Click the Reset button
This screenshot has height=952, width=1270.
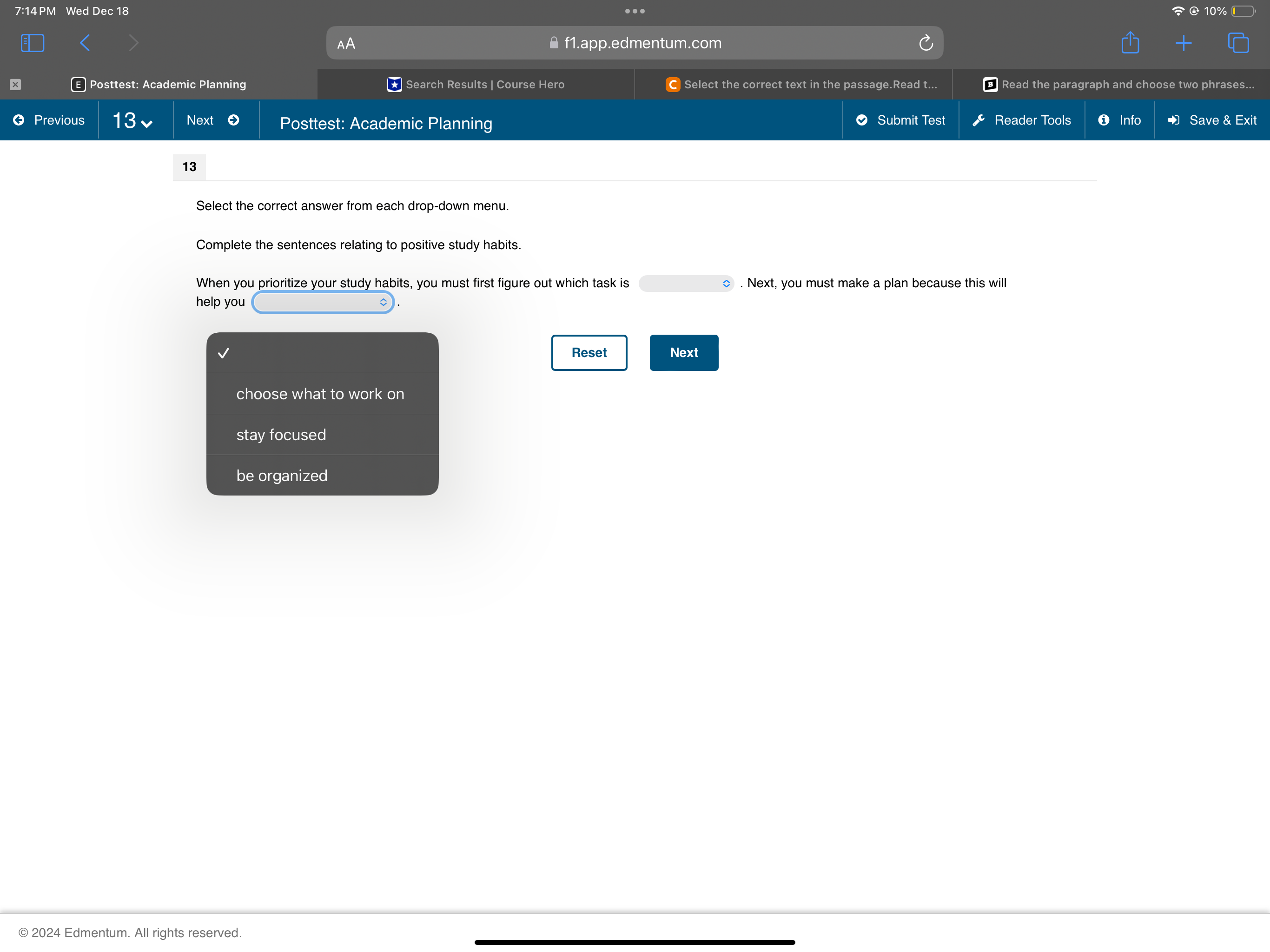[x=589, y=352]
